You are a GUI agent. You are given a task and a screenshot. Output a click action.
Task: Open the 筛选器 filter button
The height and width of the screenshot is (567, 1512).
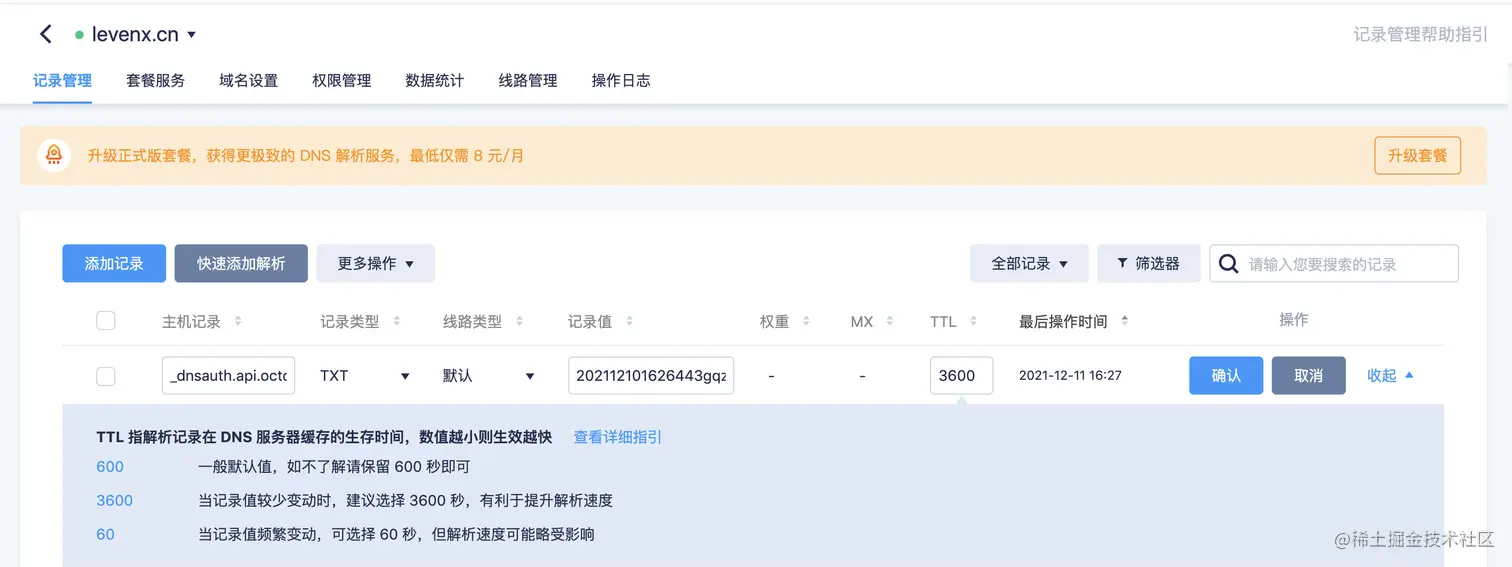tap(1148, 263)
